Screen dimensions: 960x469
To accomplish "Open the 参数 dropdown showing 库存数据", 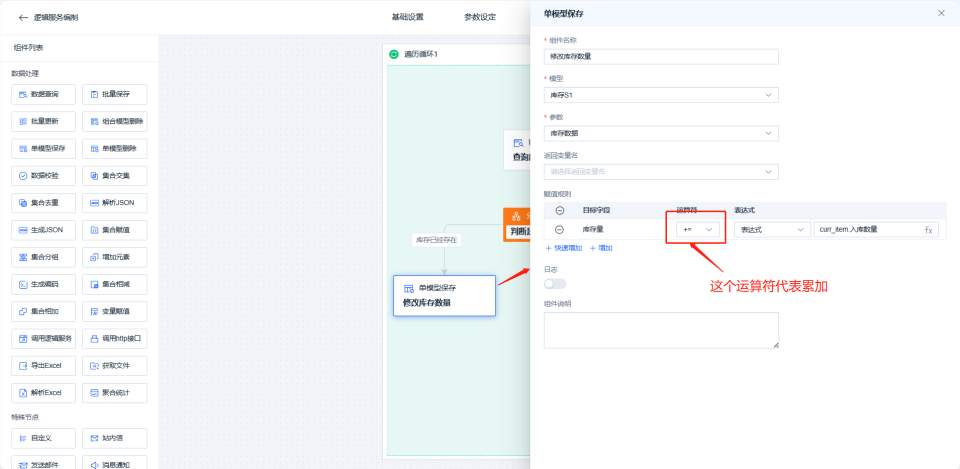I will click(661, 133).
